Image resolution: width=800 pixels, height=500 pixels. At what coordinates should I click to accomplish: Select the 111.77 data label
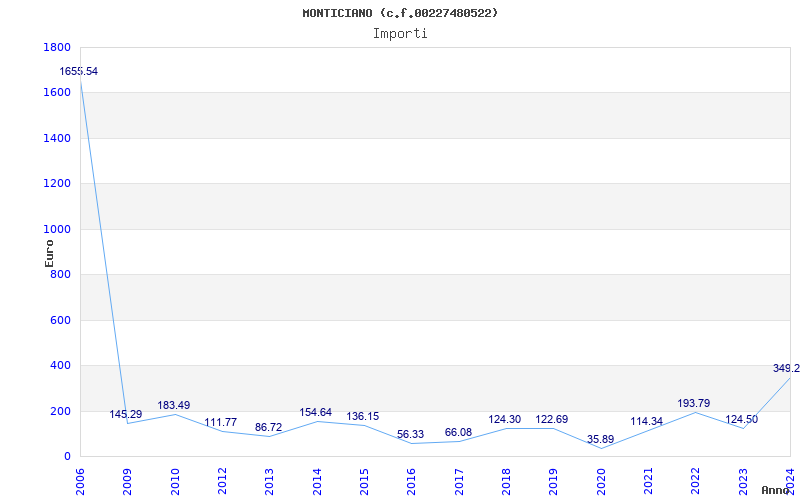220,422
